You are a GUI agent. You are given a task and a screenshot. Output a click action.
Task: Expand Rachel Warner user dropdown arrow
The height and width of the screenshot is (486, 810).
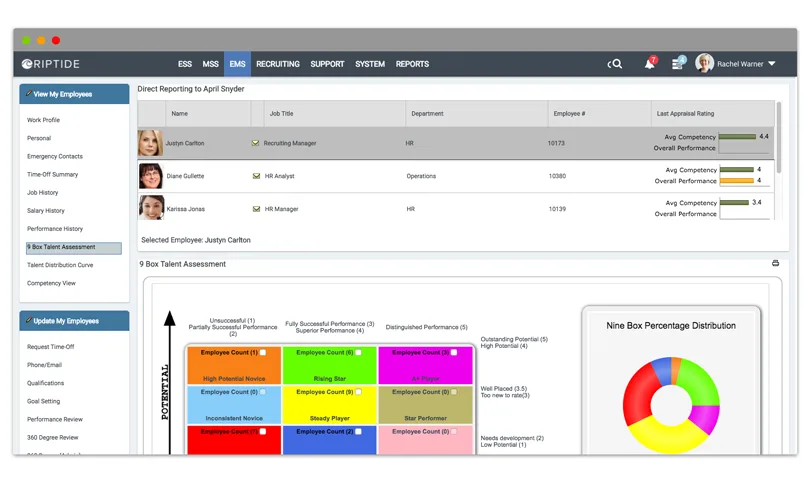[772, 64]
